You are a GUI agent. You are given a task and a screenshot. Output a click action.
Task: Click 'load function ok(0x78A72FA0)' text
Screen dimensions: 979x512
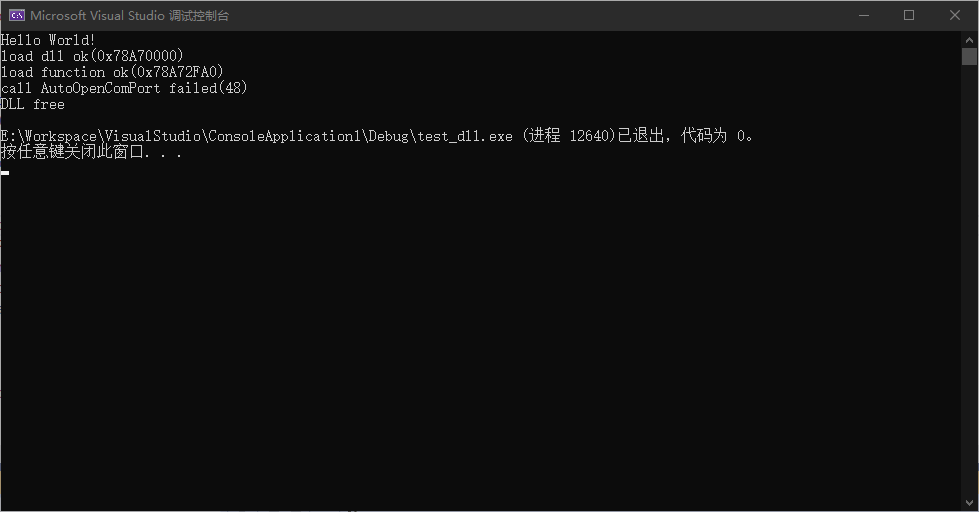[112, 72]
